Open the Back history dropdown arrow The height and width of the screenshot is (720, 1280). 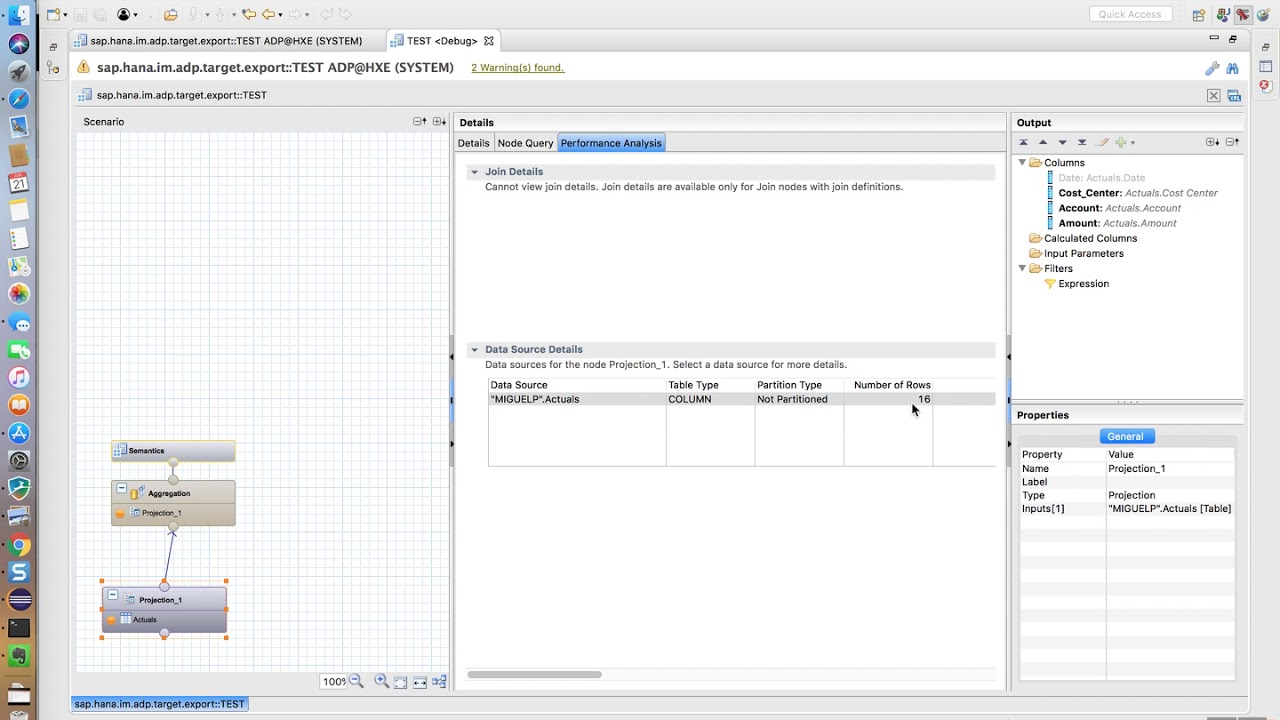click(280, 15)
